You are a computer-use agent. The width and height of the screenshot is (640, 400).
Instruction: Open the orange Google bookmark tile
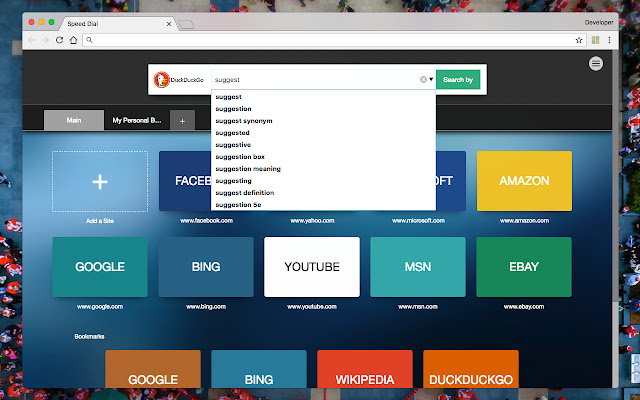153,369
